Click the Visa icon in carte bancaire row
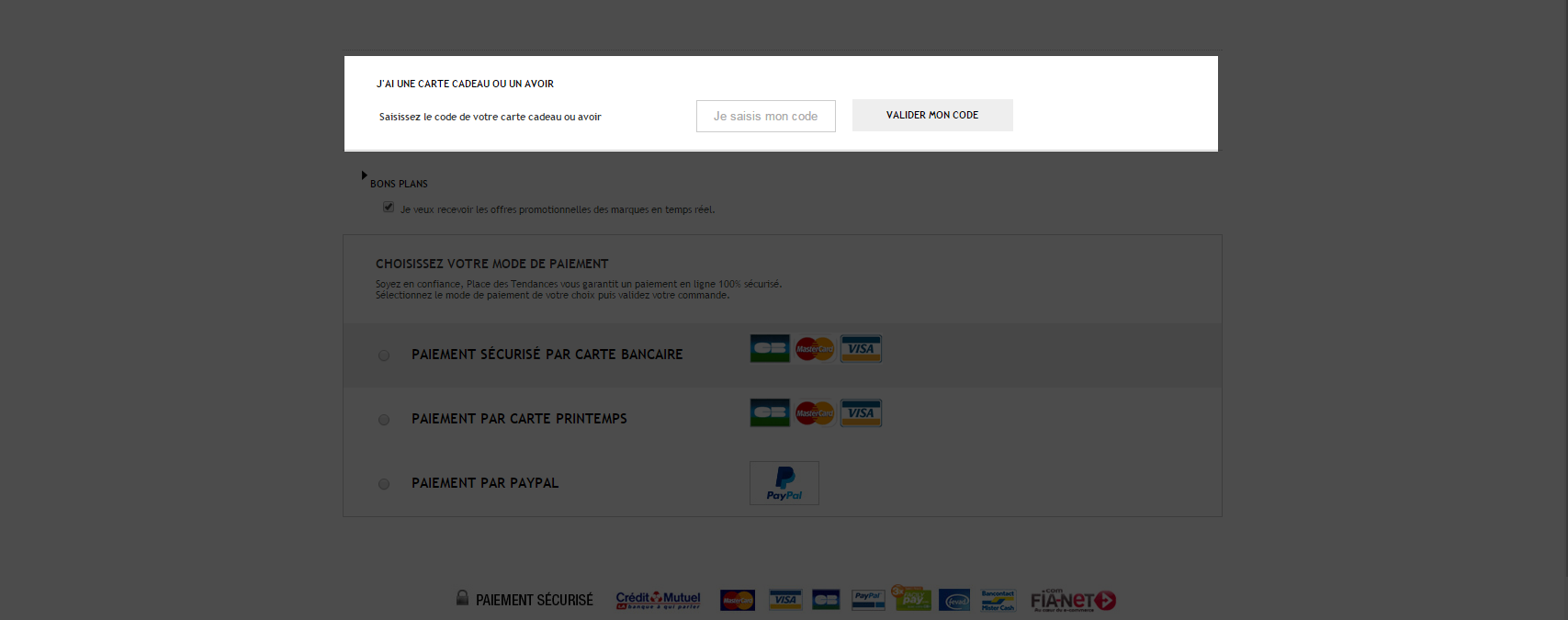 tap(861, 348)
